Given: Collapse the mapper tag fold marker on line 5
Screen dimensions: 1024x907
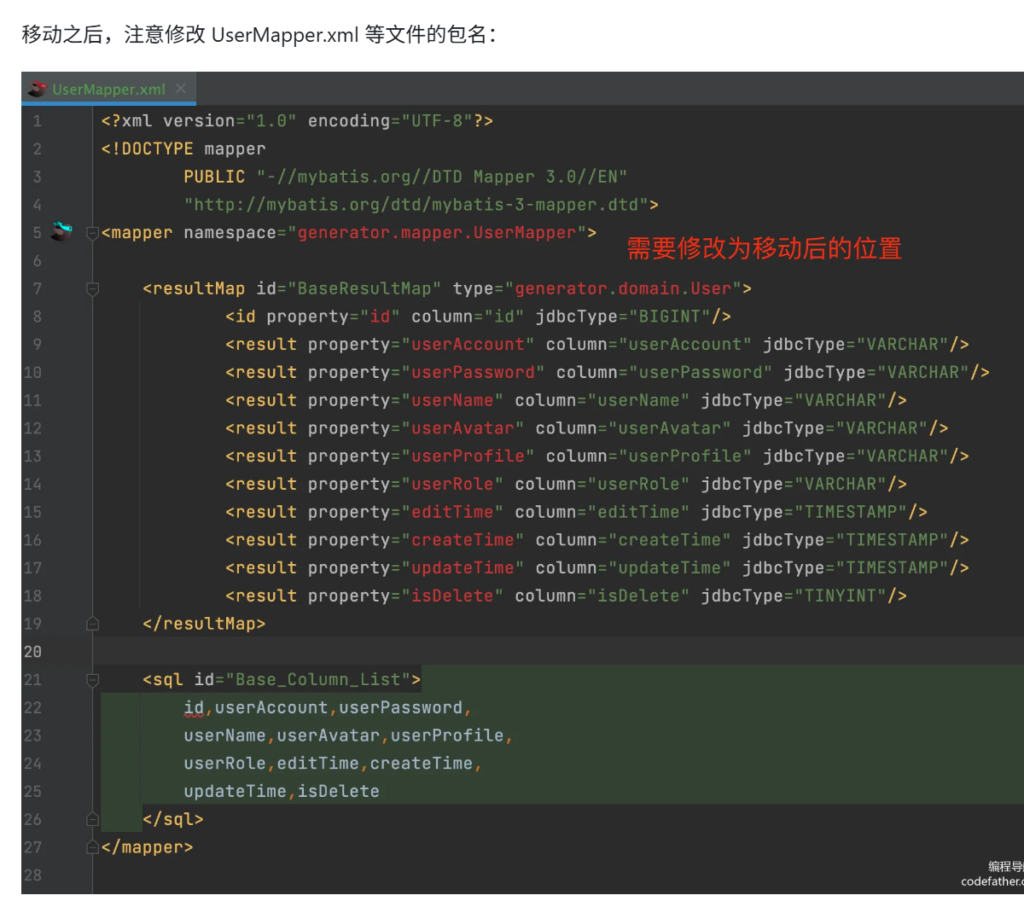Looking at the screenshot, I should pos(93,233).
